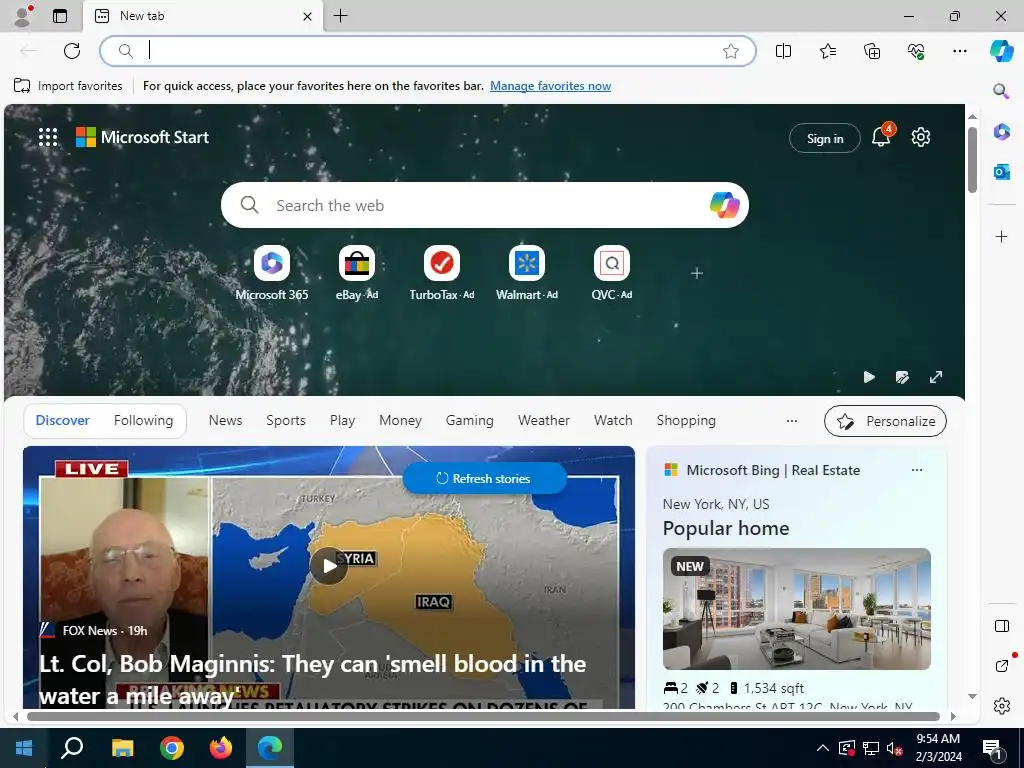Open the Popular home photo
The width and height of the screenshot is (1024, 768).
click(x=796, y=609)
